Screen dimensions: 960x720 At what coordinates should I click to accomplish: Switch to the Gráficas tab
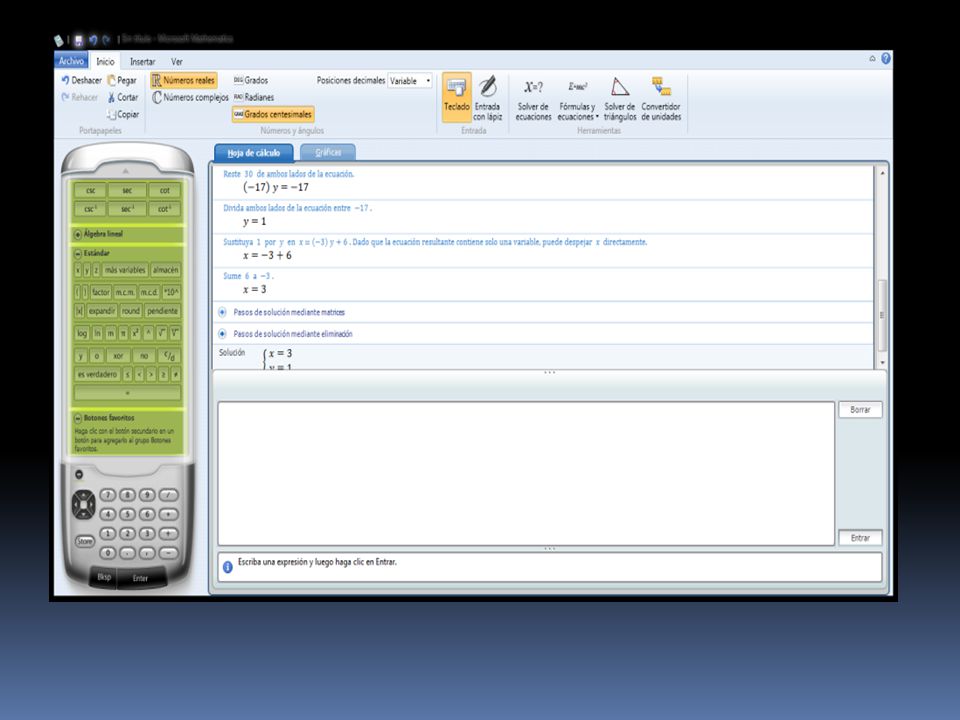click(328, 152)
